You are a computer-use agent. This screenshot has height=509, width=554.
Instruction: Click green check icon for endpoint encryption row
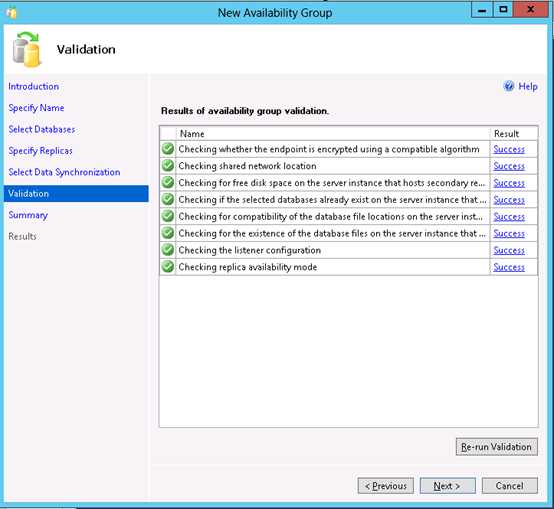click(168, 149)
